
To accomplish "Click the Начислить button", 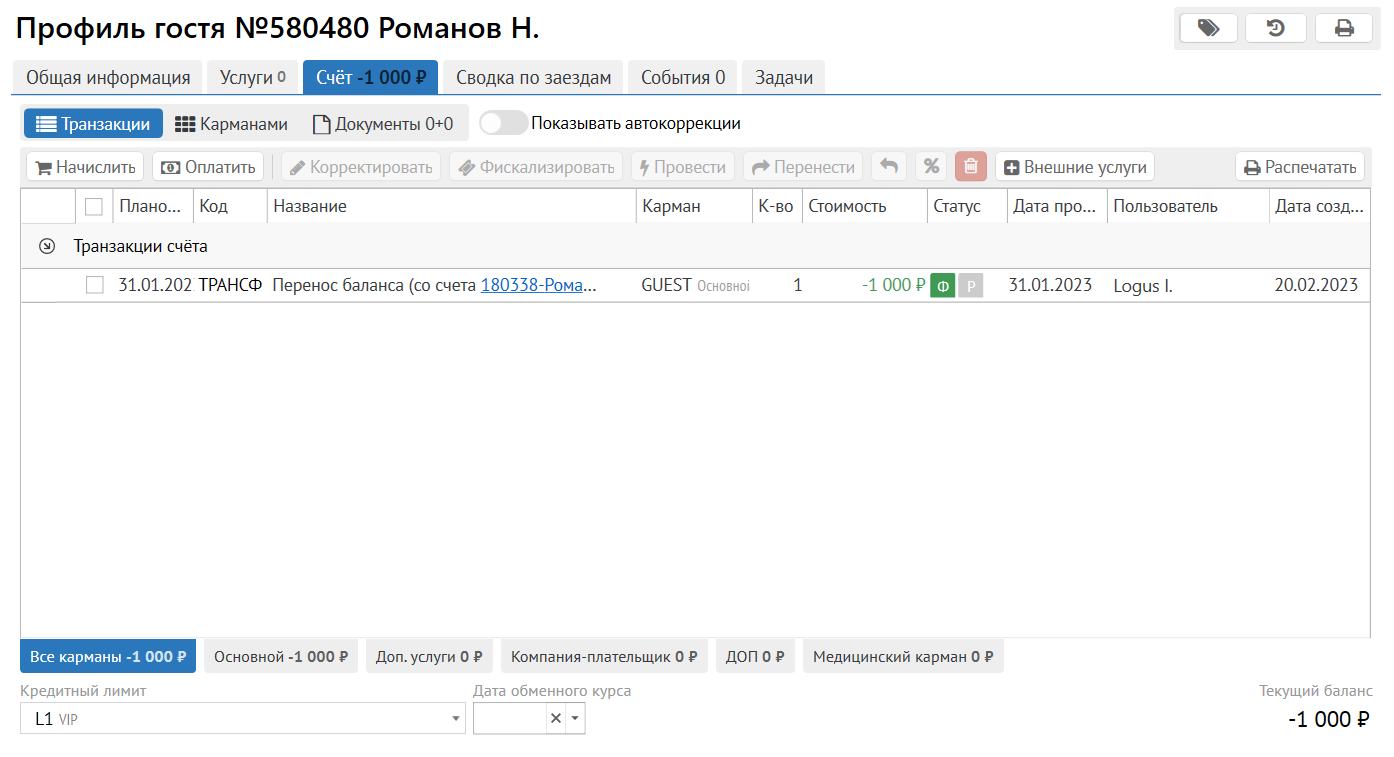I will tap(85, 167).
